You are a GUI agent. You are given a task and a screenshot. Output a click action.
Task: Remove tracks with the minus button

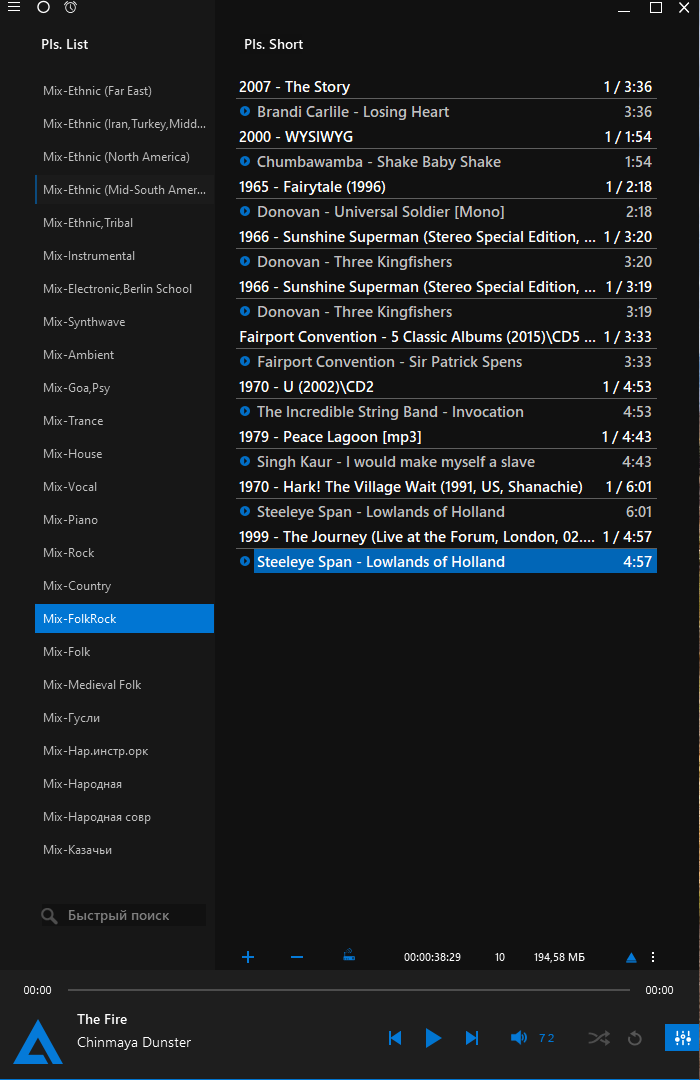pyautogui.click(x=297, y=957)
